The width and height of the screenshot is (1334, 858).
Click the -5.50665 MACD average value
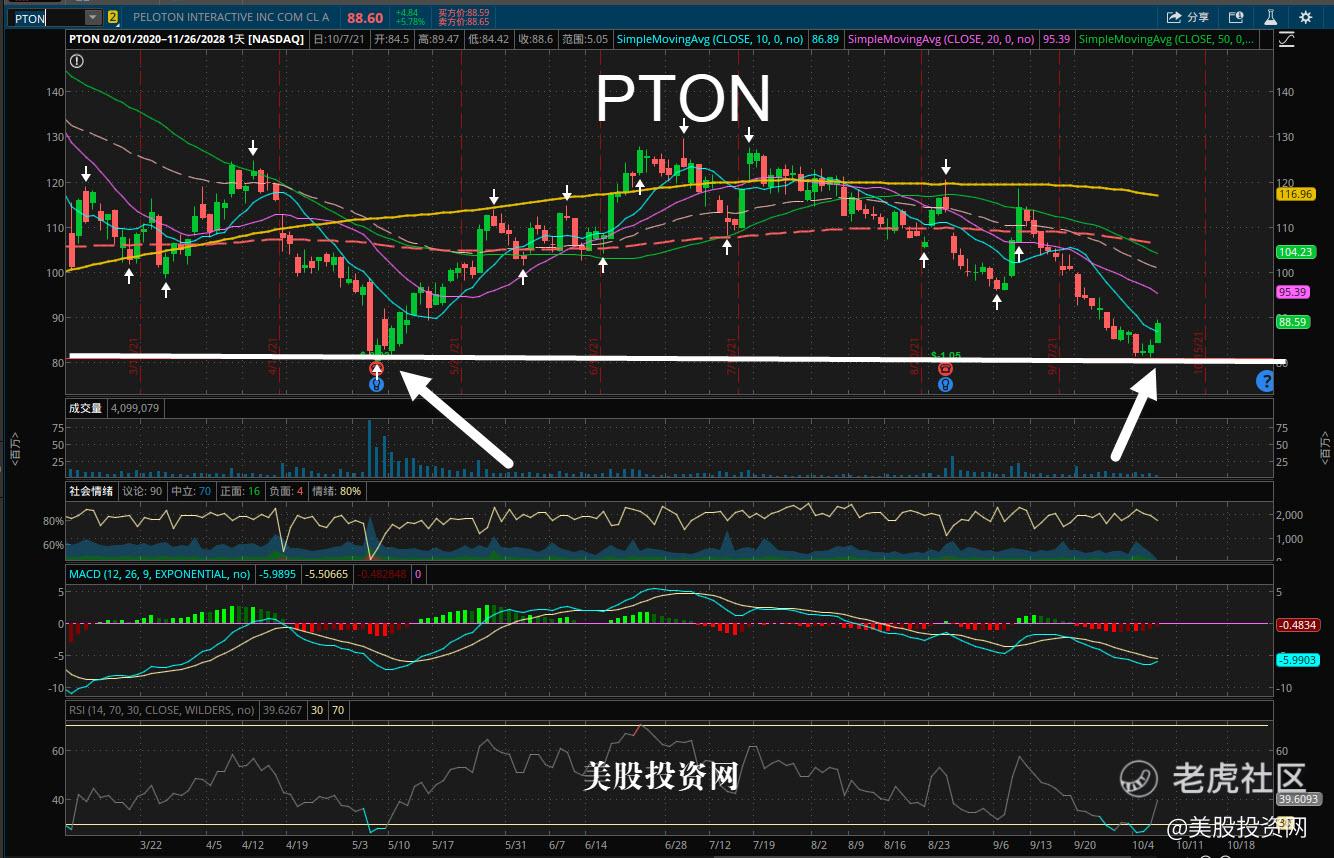327,574
